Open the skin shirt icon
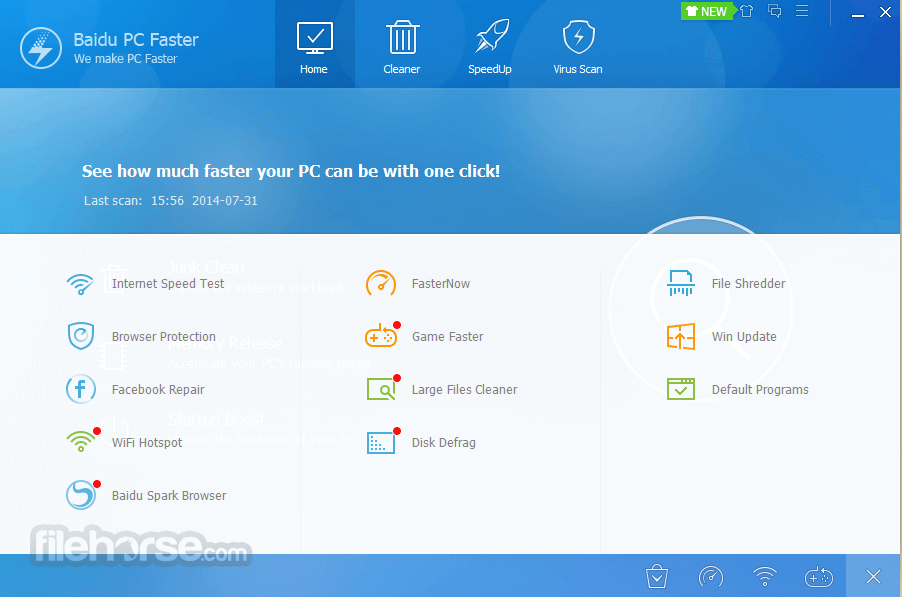Viewport: 902px width, 597px height. [747, 11]
